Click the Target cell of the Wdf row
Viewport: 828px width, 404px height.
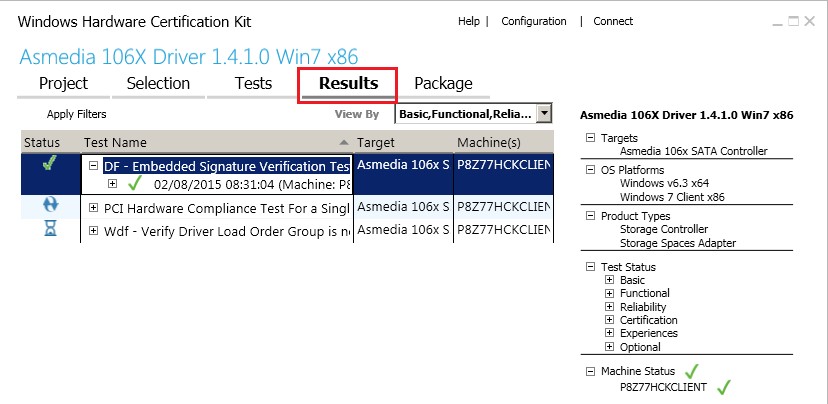coord(403,230)
